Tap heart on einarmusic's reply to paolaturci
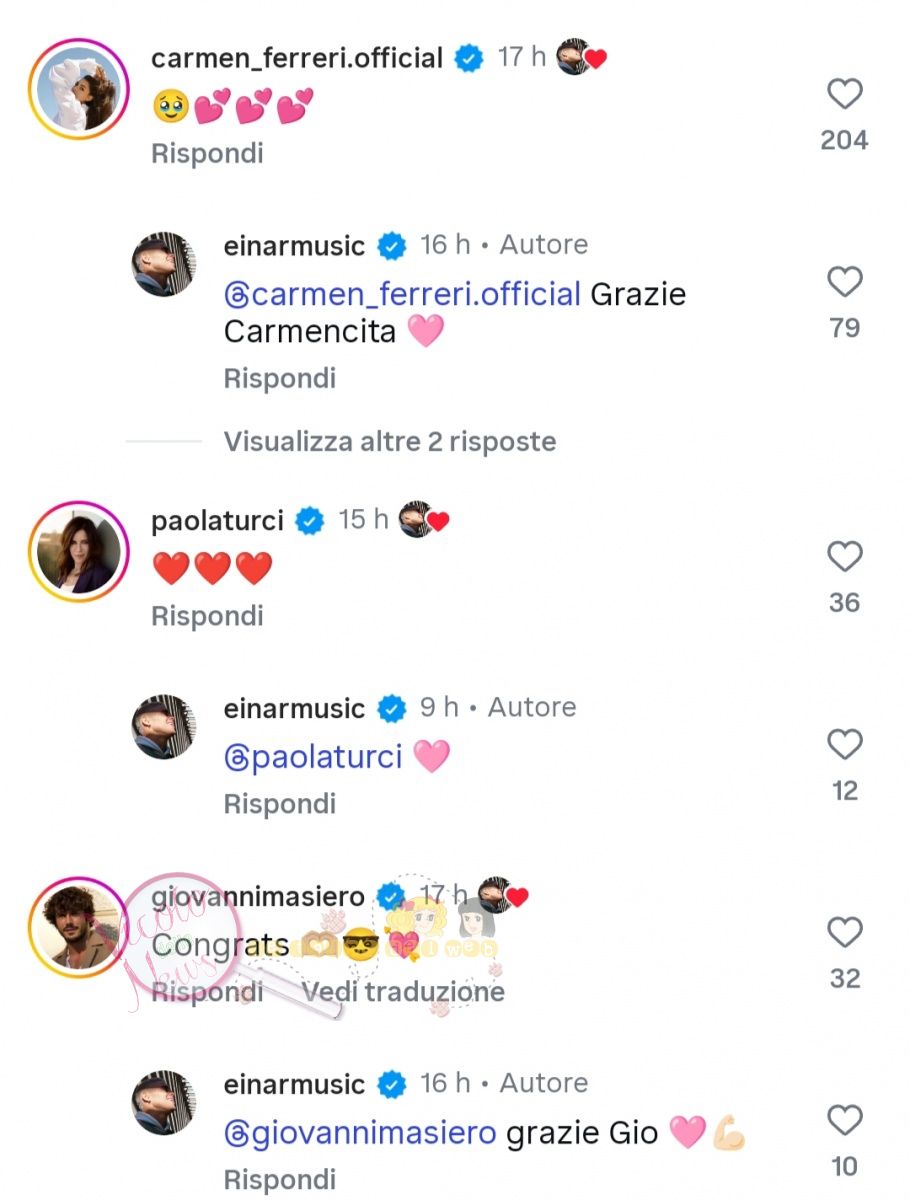910x1200 pixels. pos(845,745)
